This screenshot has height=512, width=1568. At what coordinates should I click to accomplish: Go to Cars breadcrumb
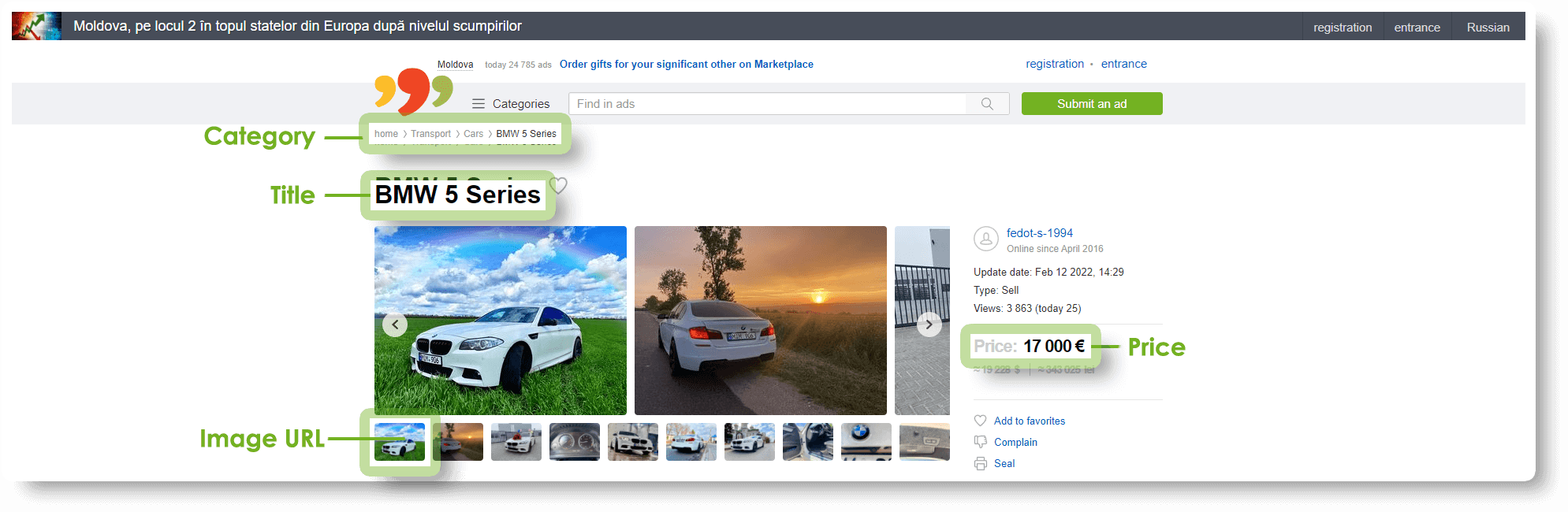coord(473,134)
